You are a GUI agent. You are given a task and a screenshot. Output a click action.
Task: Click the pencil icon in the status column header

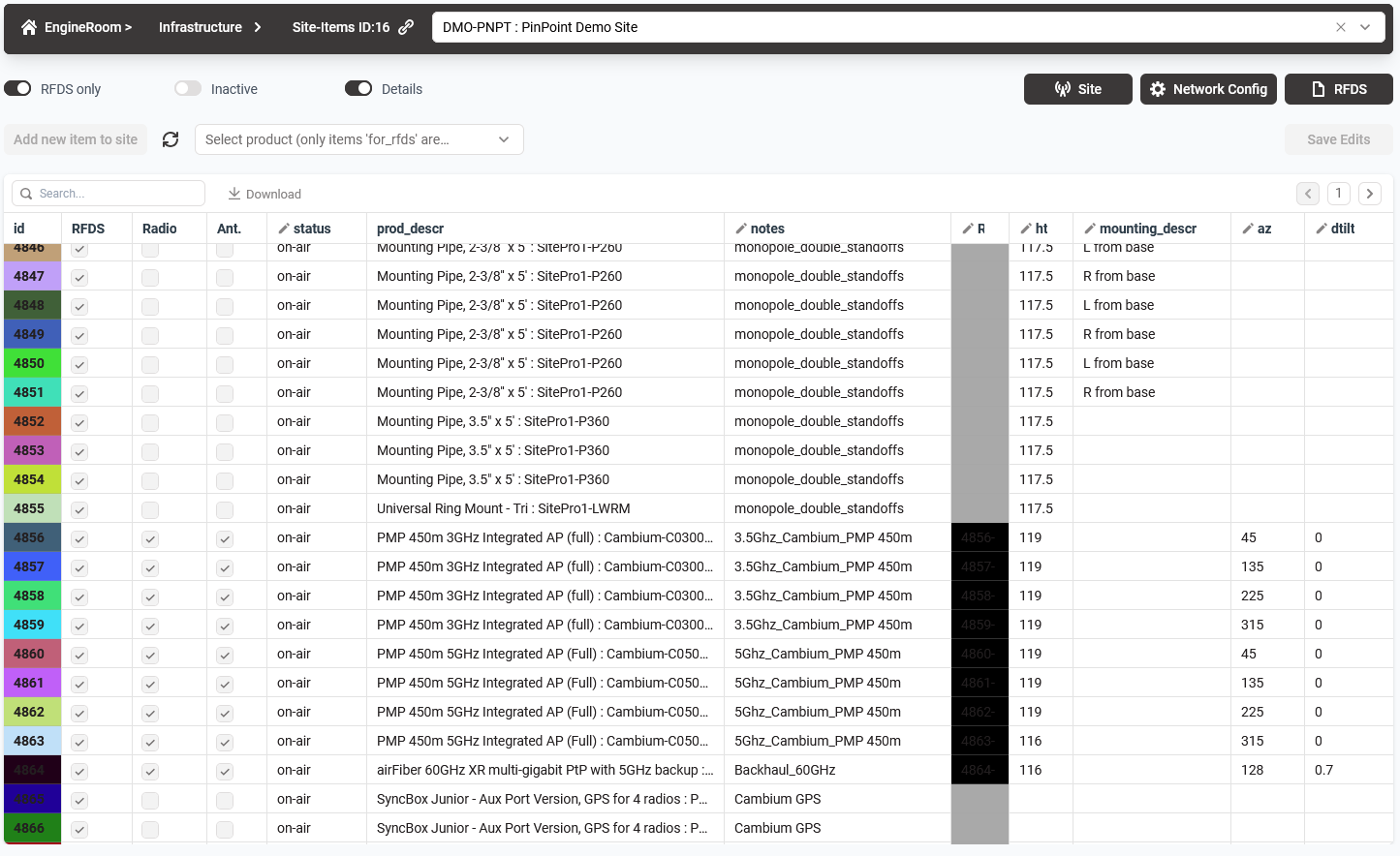[x=284, y=229]
